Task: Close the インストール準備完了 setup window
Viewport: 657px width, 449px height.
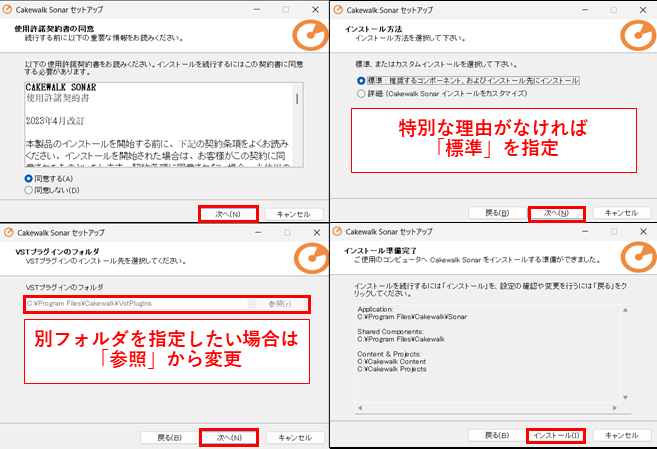Action: [643, 231]
